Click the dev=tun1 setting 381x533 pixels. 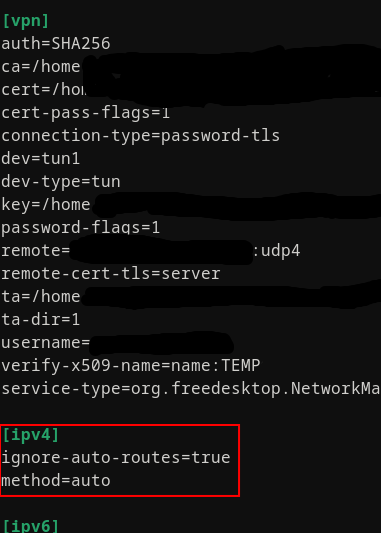tap(41, 159)
